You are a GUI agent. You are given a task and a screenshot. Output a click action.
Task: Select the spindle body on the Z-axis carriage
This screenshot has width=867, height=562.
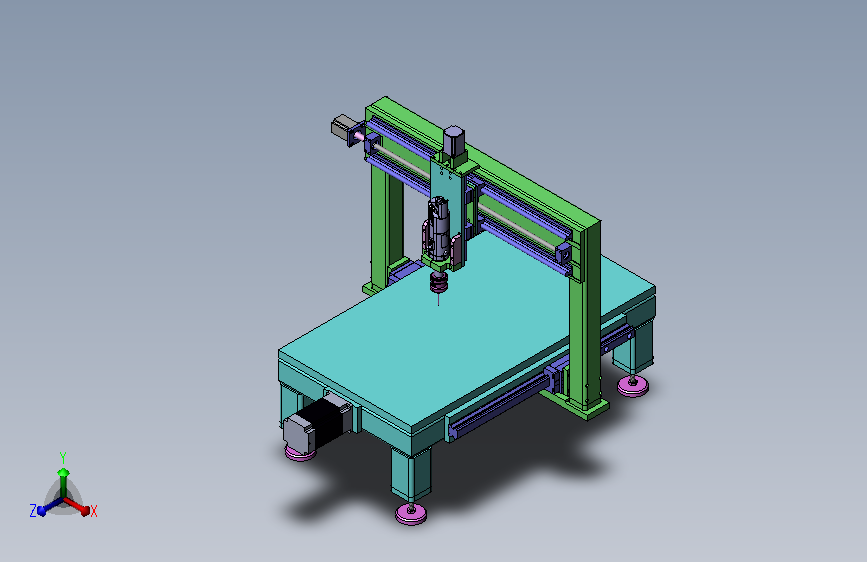[x=438, y=230]
